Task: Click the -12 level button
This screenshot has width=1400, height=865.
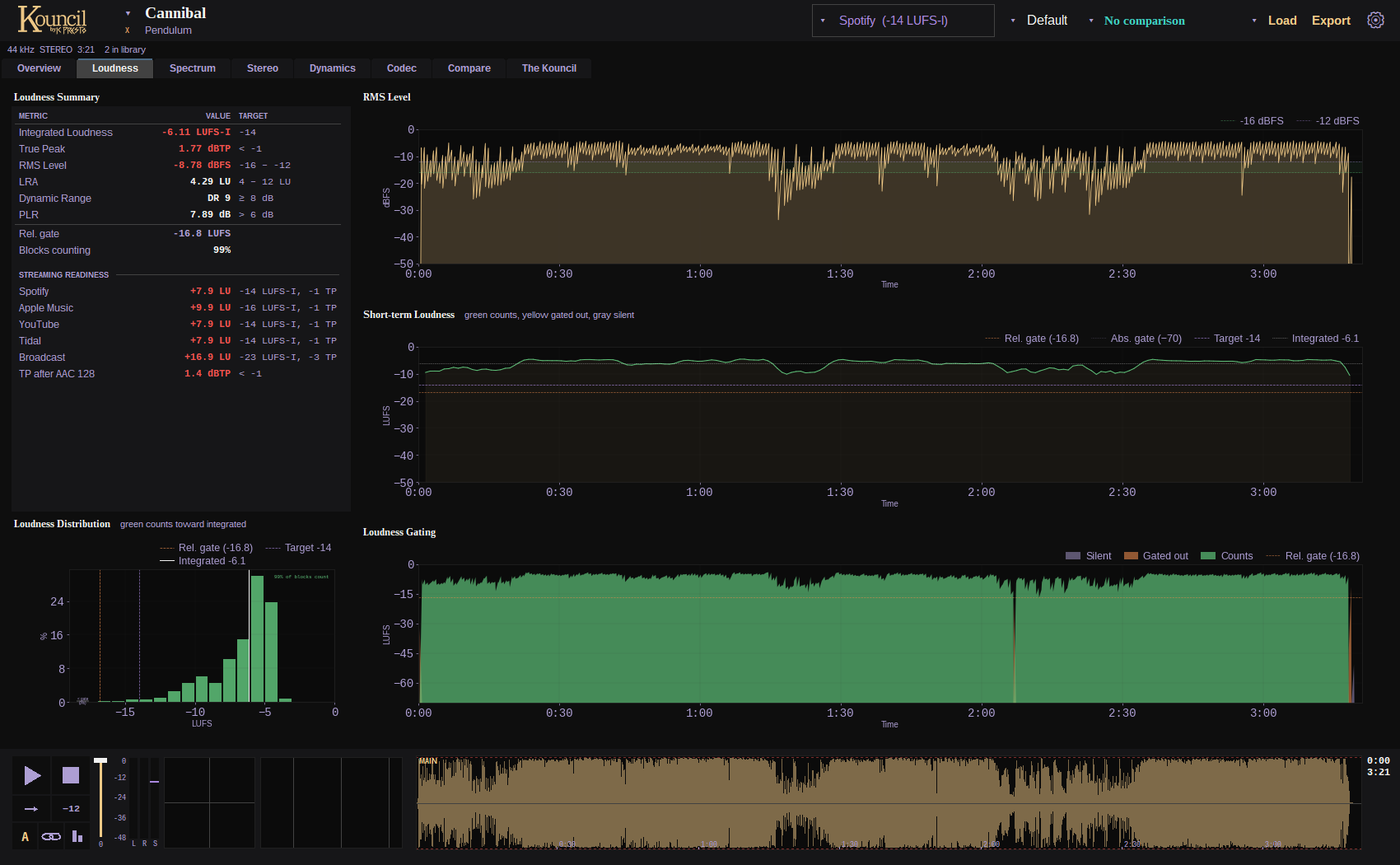Action: [x=71, y=809]
